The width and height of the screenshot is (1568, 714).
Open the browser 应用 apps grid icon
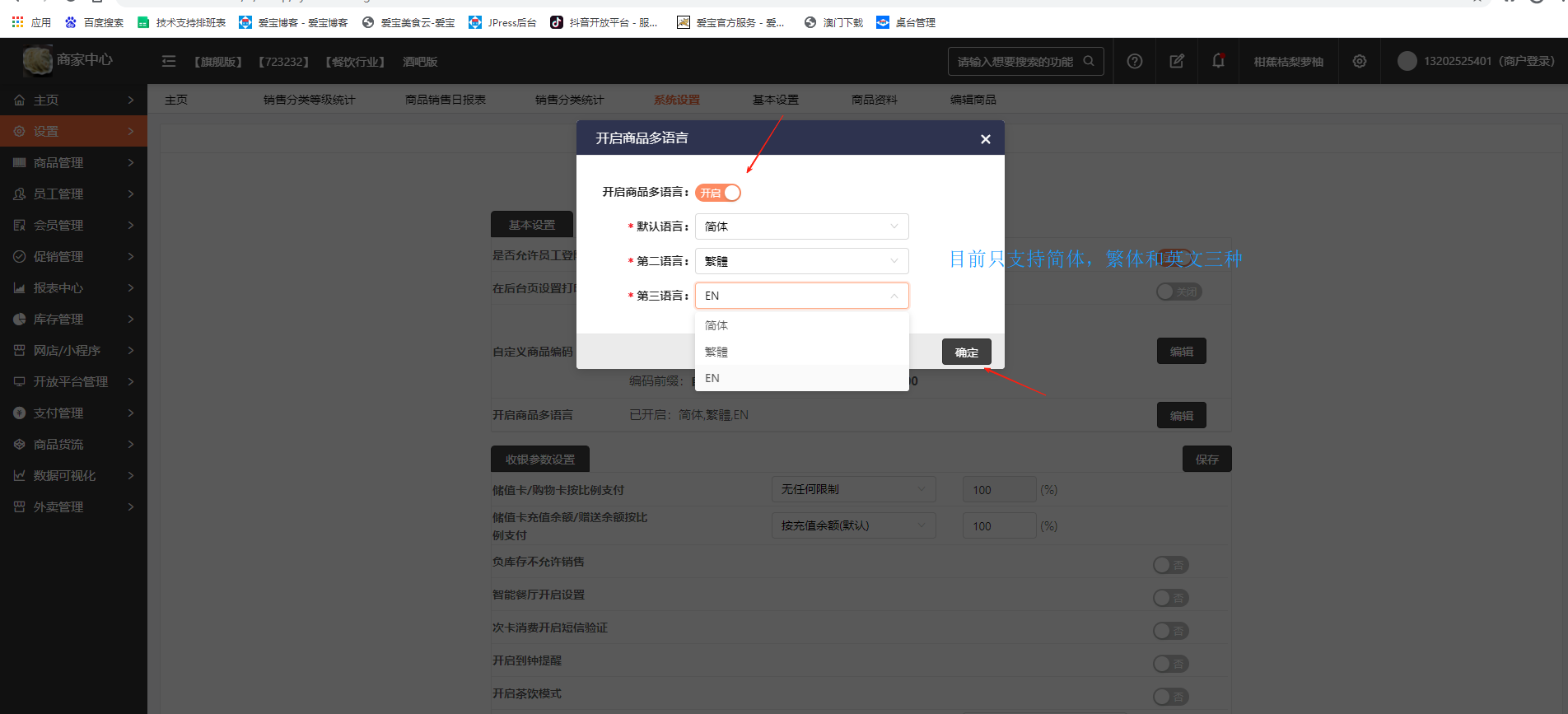pos(17,22)
